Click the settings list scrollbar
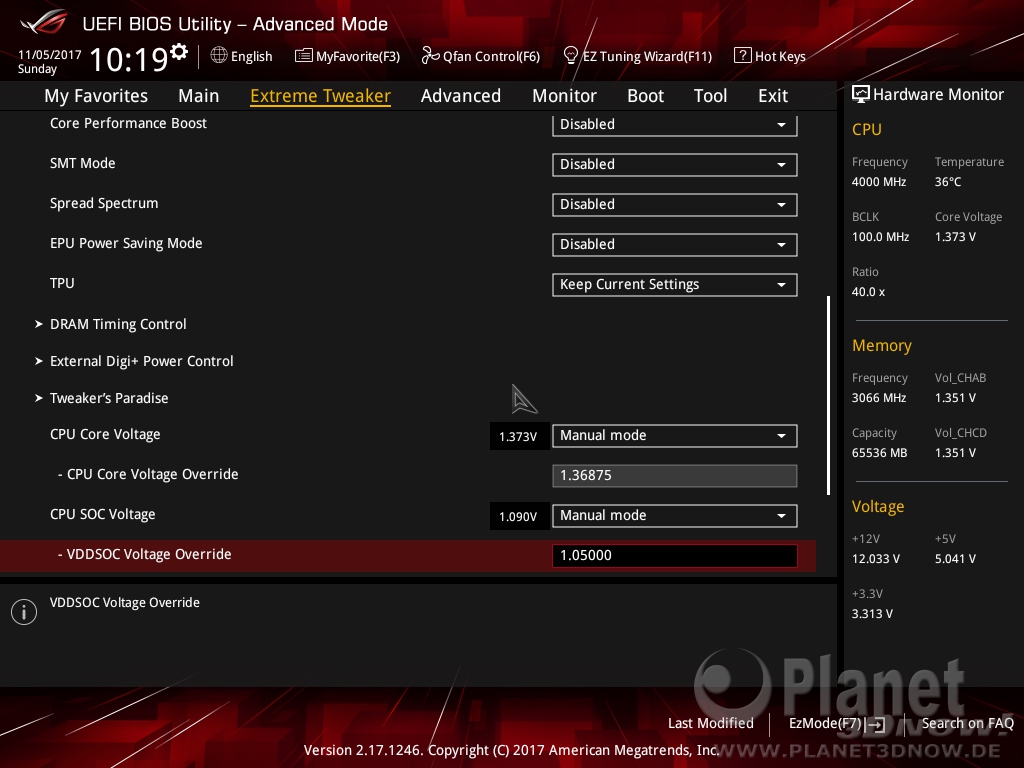1024x768 pixels. 829,395
